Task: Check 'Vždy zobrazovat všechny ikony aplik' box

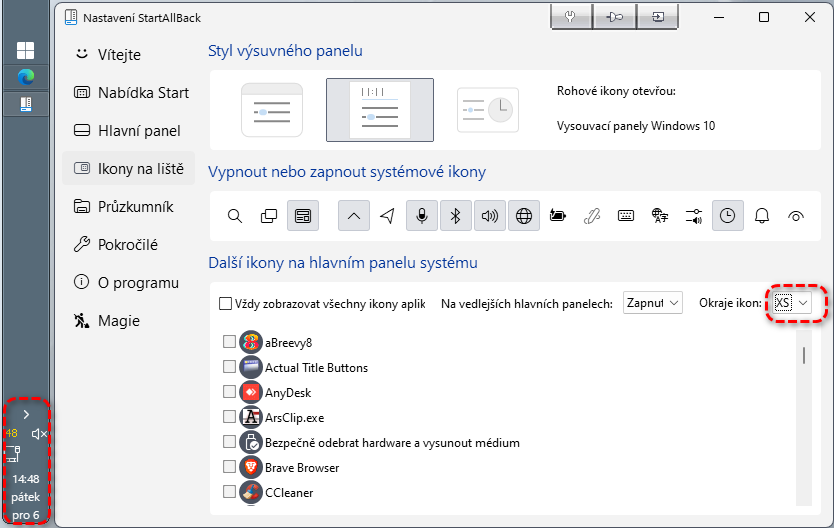Action: (226, 304)
